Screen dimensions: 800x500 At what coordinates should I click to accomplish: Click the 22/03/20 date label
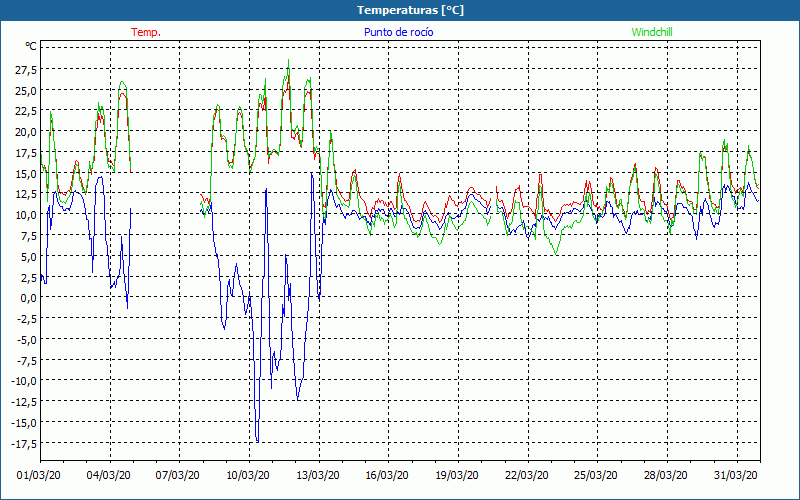tap(527, 476)
